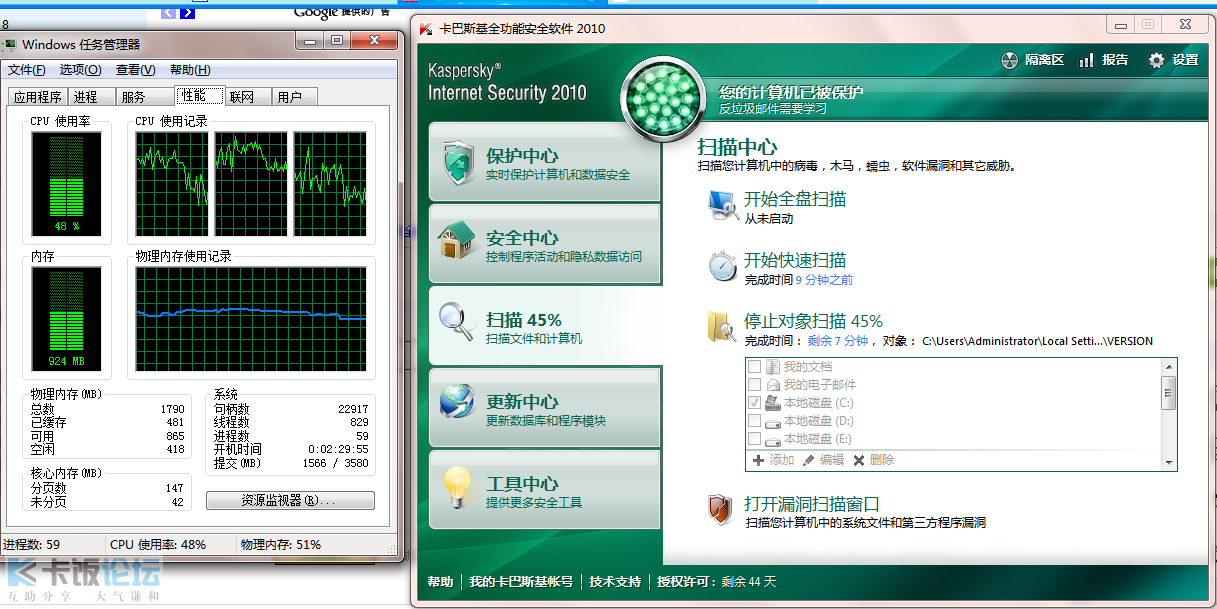Open the 更新中心 section in Kaspersky
1217x609 pixels.
545,408
